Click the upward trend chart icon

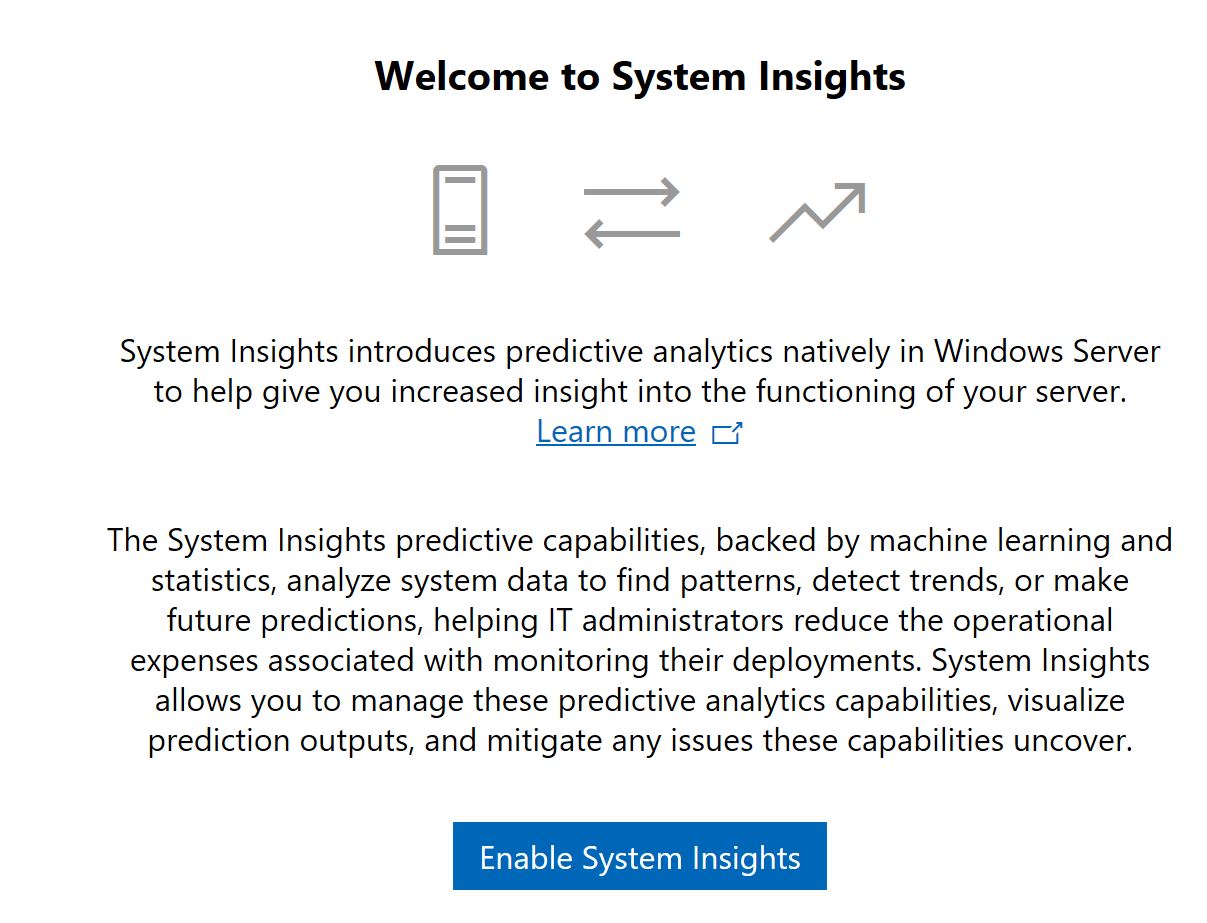817,212
